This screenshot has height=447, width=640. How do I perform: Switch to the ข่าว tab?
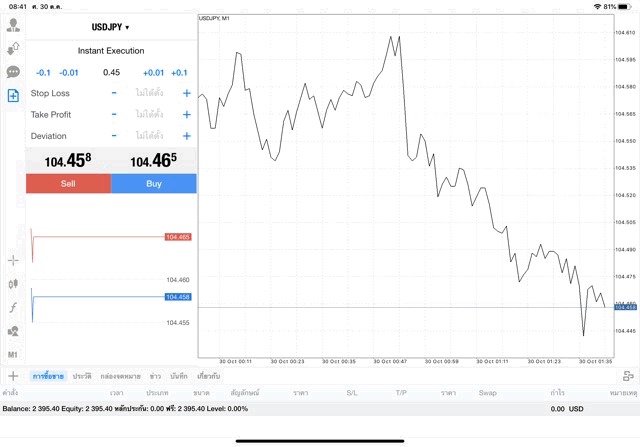click(155, 376)
